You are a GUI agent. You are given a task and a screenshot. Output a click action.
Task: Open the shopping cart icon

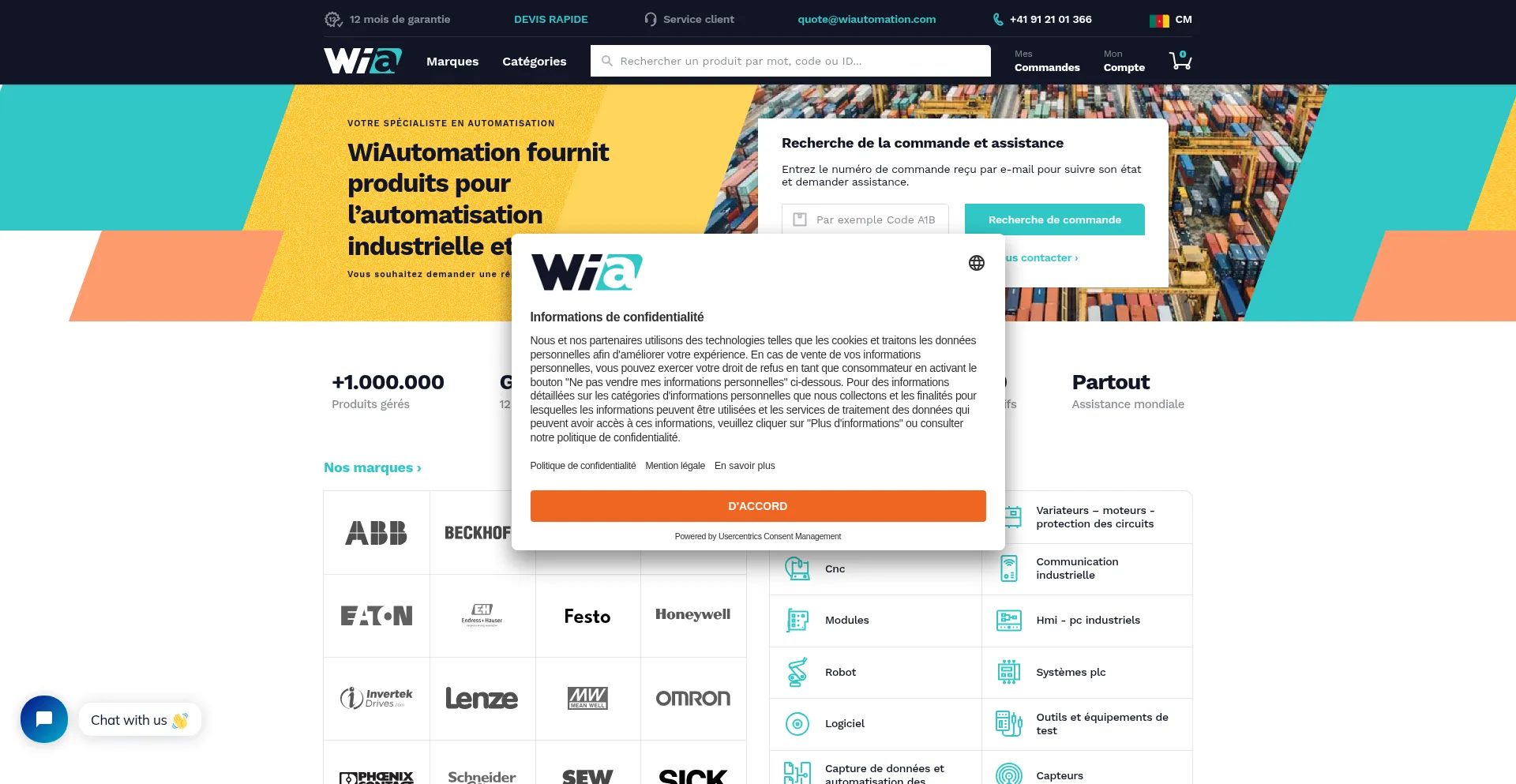coord(1180,61)
